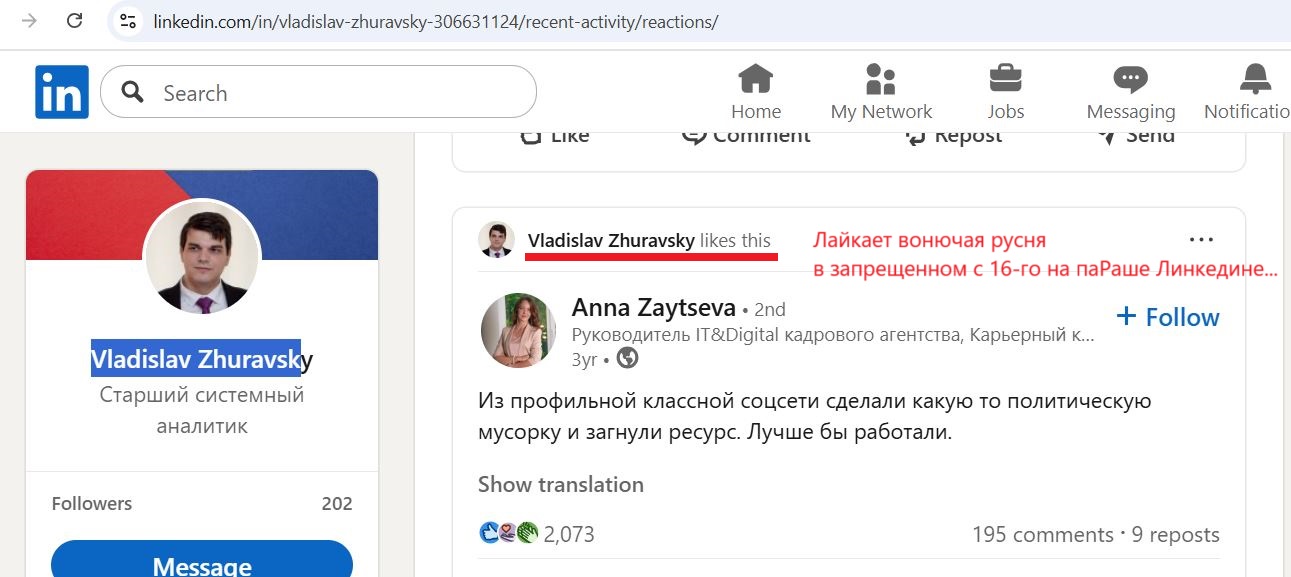Click the reaction emoji icons
The width and height of the screenshot is (1291, 577).
(509, 534)
